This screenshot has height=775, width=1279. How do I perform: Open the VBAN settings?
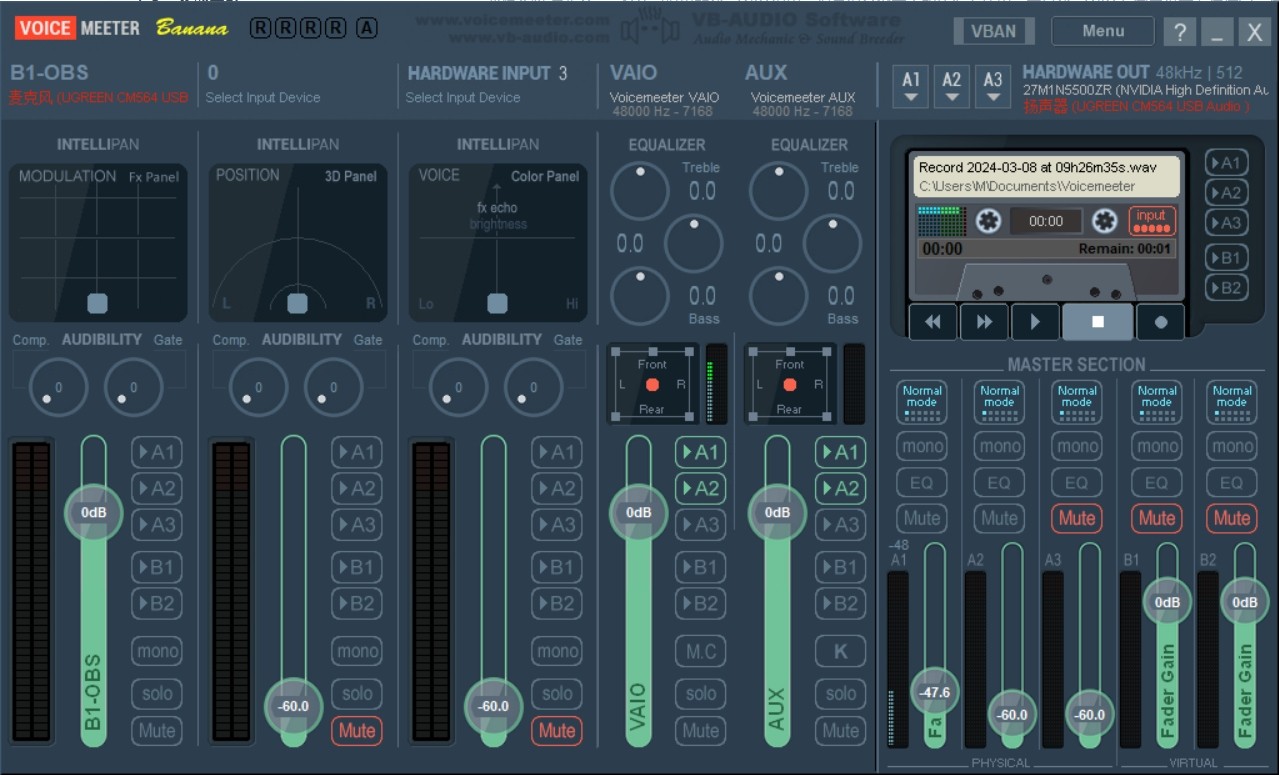(993, 31)
